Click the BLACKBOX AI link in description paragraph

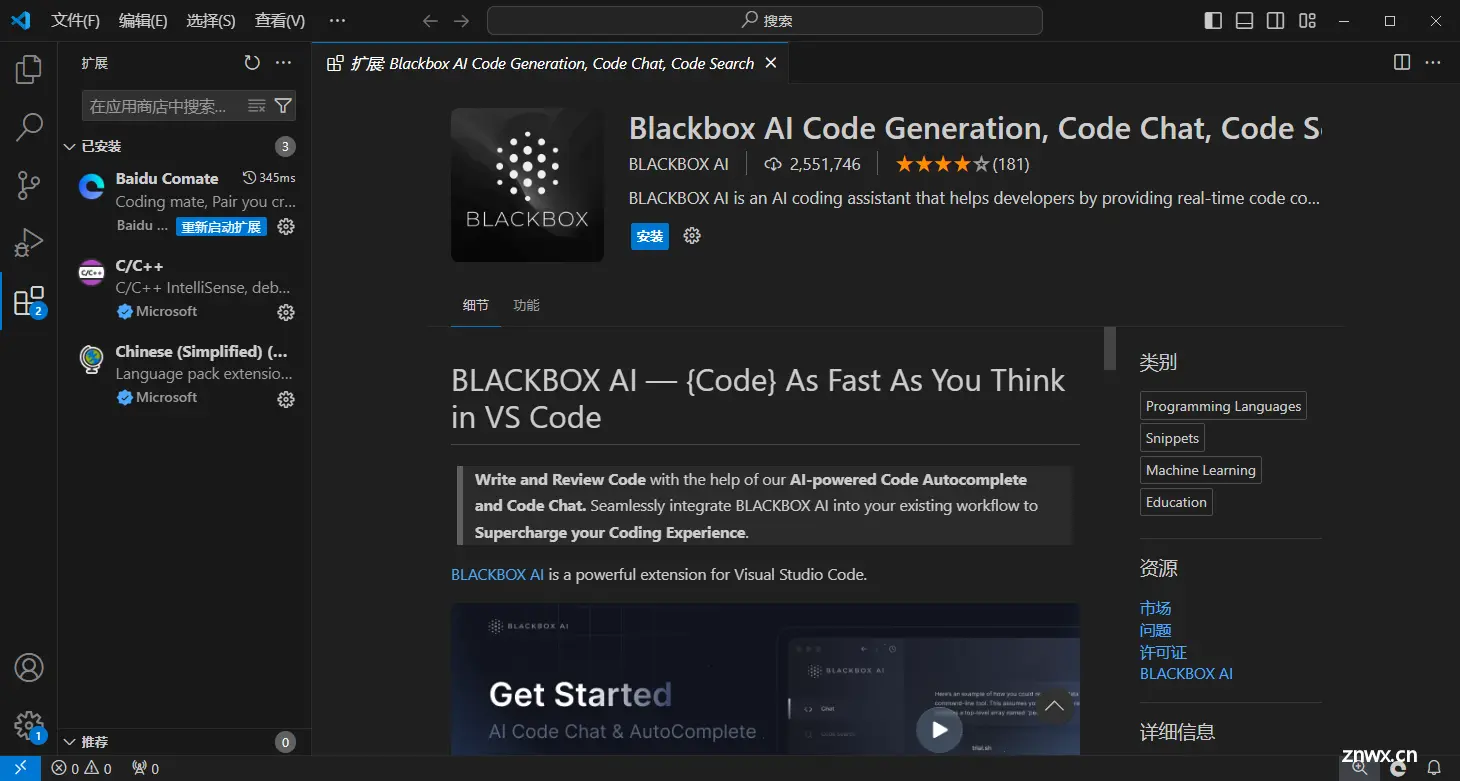click(x=498, y=575)
